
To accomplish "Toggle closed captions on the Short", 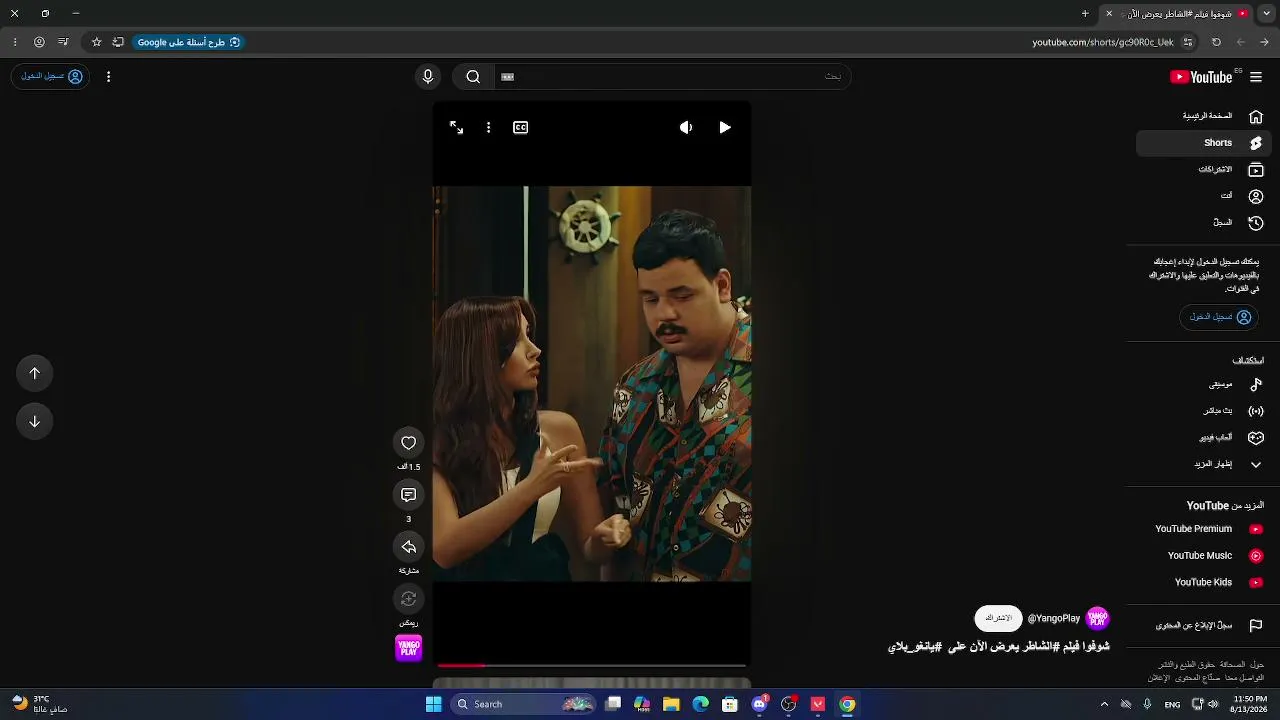I will 521,128.
